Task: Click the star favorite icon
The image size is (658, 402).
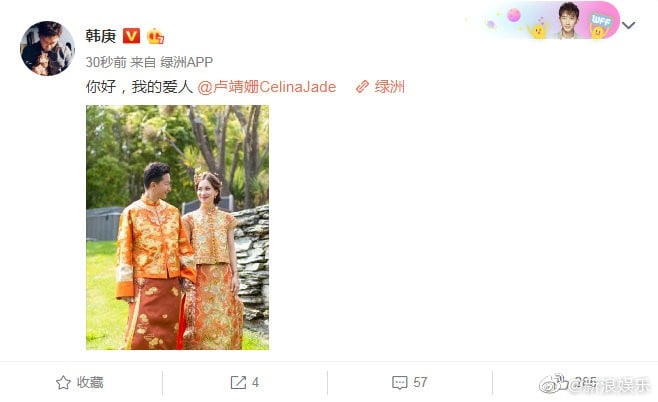Action: (63, 382)
